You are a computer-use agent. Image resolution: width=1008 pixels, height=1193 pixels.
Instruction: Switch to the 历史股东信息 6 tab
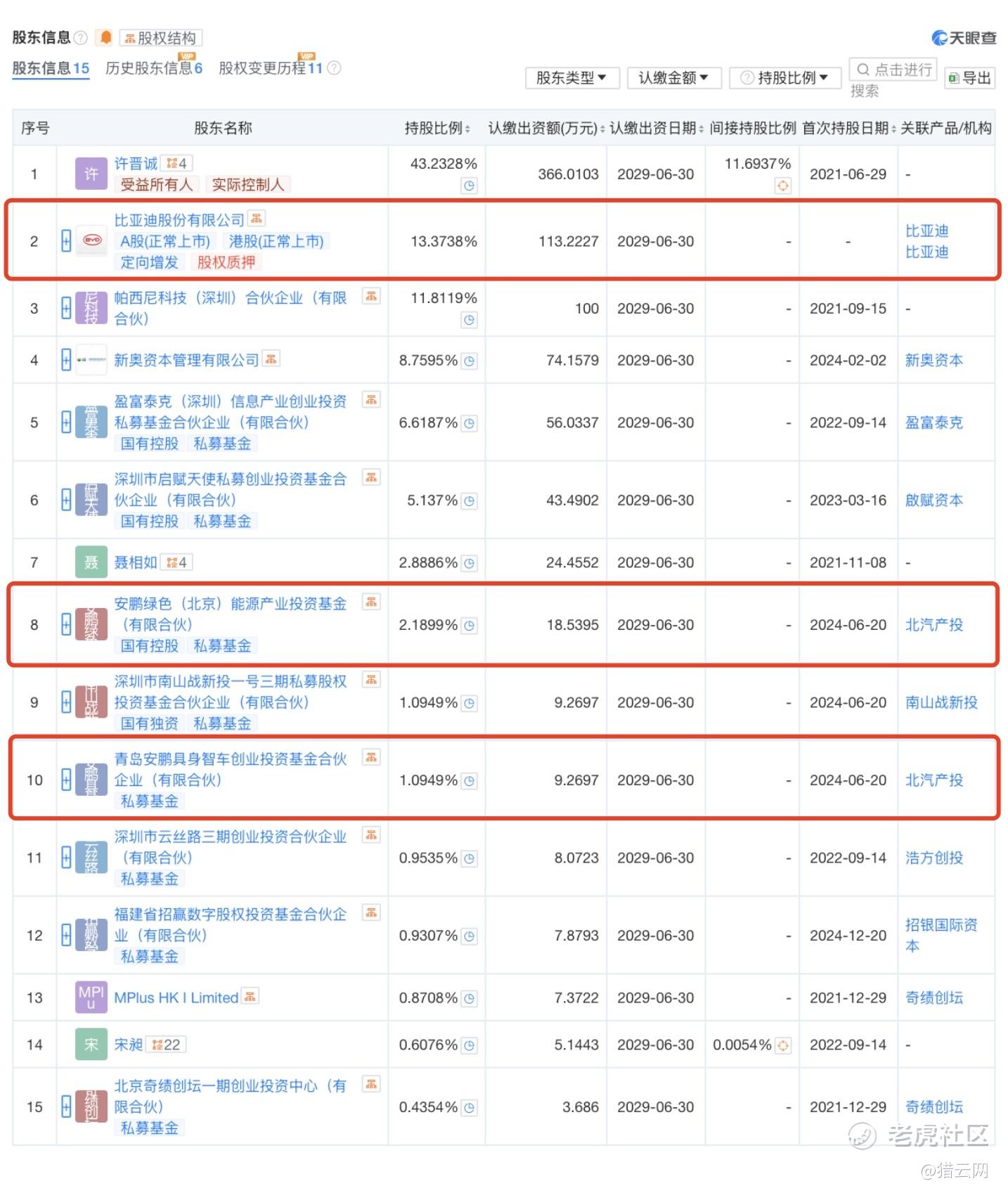click(x=154, y=68)
